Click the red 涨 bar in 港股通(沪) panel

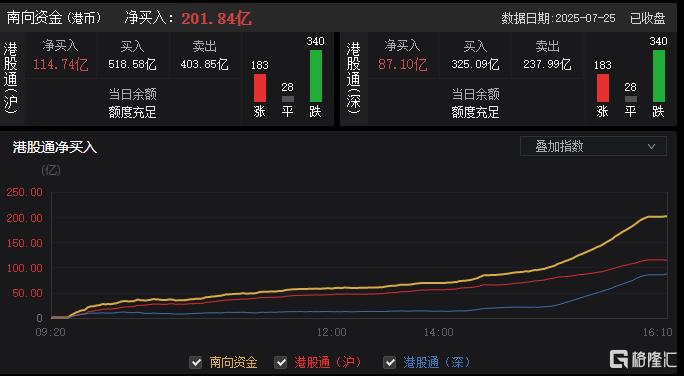[x=260, y=88]
